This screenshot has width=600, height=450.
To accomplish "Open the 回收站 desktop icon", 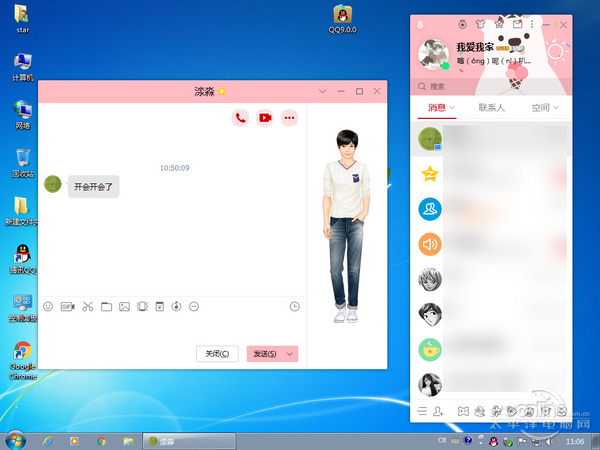I will pos(23,163).
